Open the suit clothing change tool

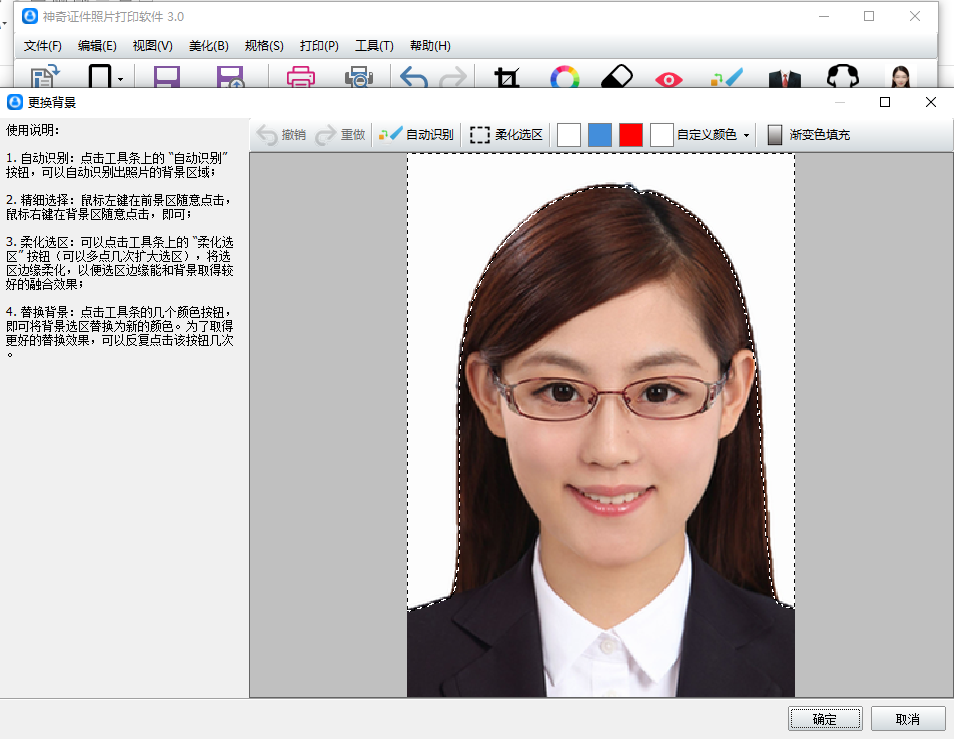pos(785,78)
